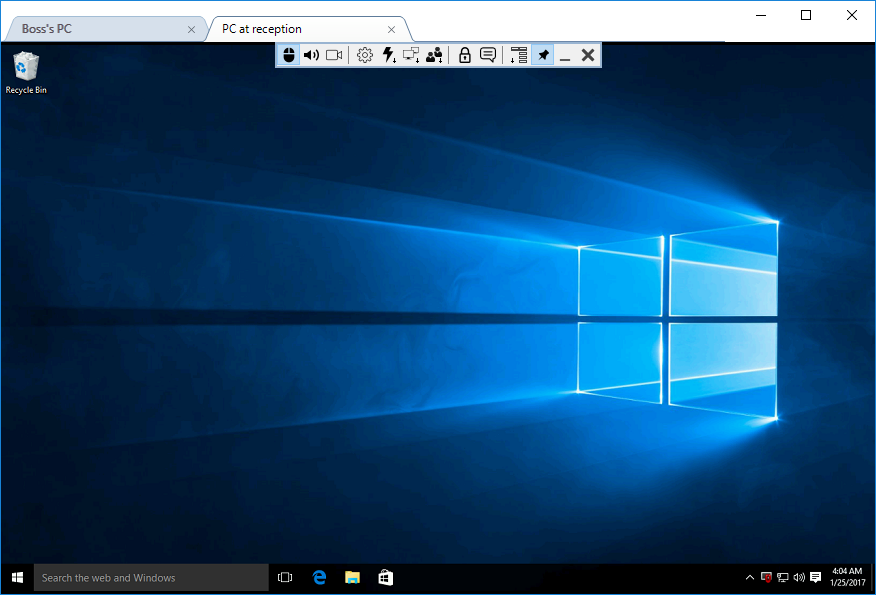Click the padlock lock icon

coord(464,55)
